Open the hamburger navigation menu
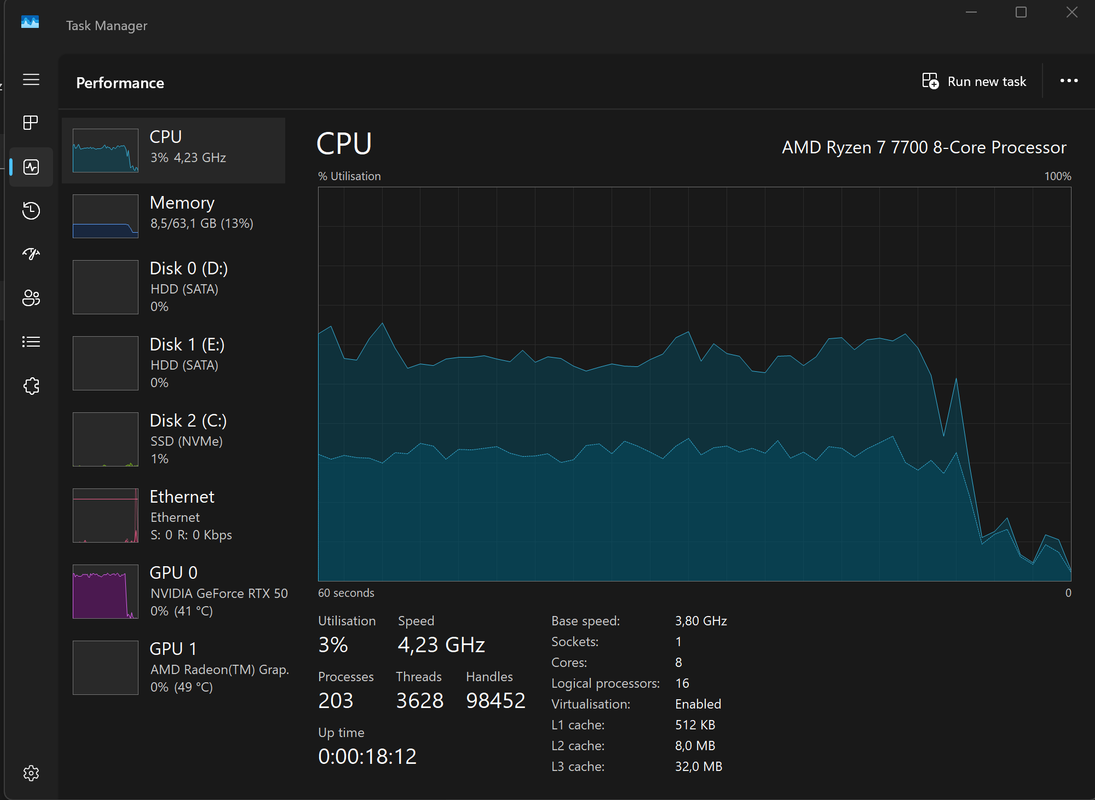The height and width of the screenshot is (800, 1095). pyautogui.click(x=31, y=80)
